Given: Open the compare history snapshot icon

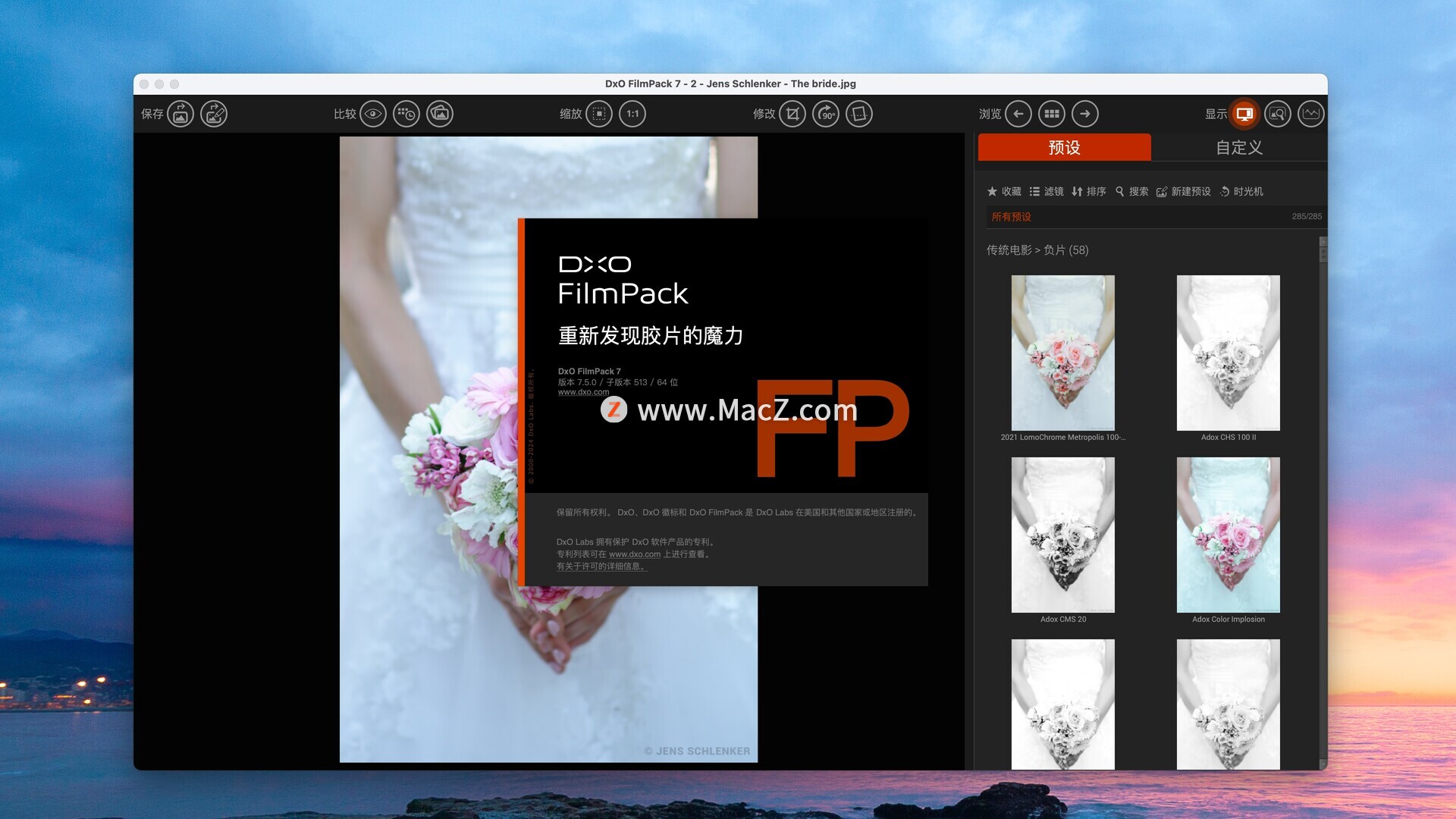Looking at the screenshot, I should point(406,114).
